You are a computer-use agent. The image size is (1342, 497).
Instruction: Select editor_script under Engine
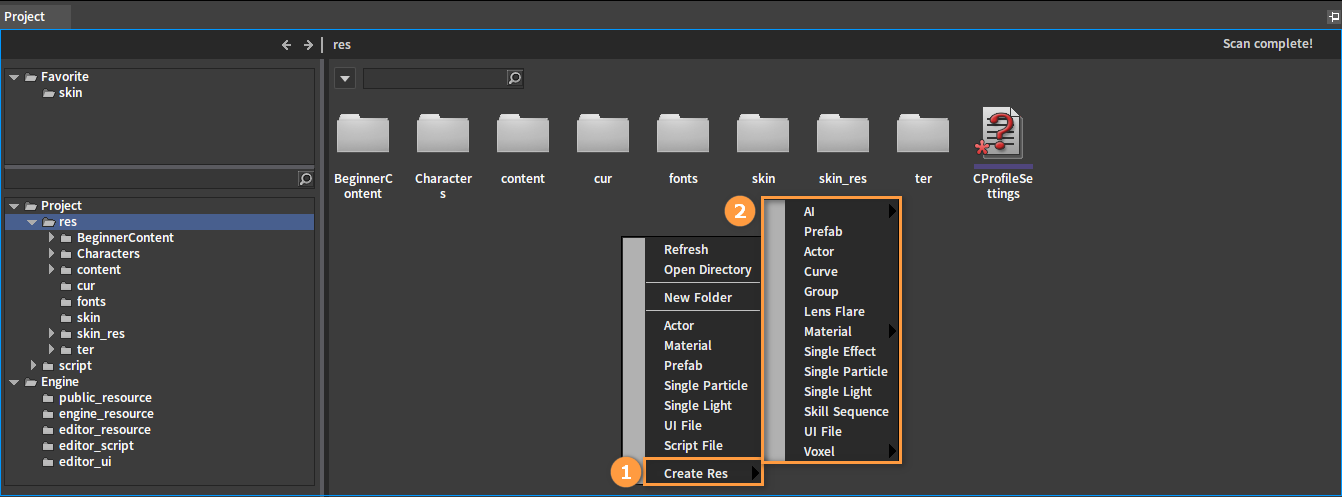pos(96,446)
